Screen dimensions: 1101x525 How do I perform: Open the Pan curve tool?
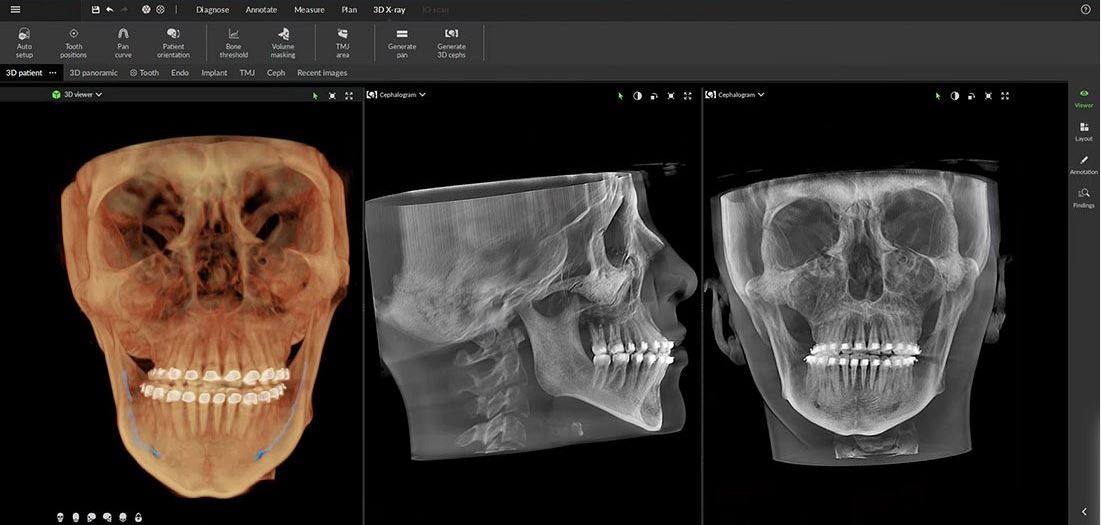click(x=123, y=42)
